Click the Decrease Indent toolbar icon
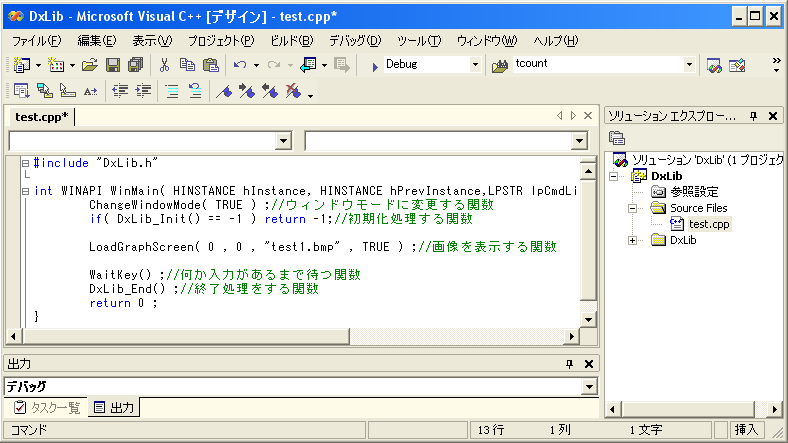The height and width of the screenshot is (443, 788). point(120,91)
